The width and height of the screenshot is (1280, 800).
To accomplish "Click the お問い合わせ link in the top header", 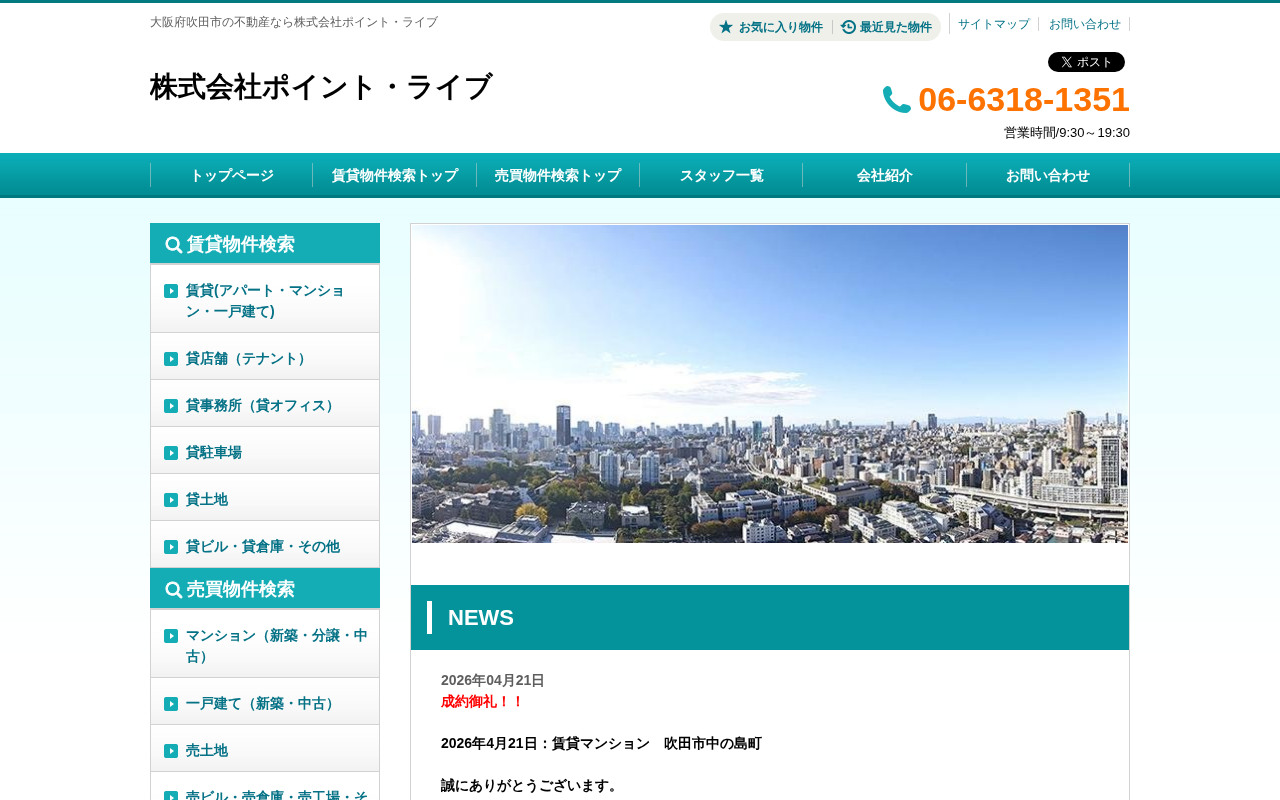I will 1085,24.
